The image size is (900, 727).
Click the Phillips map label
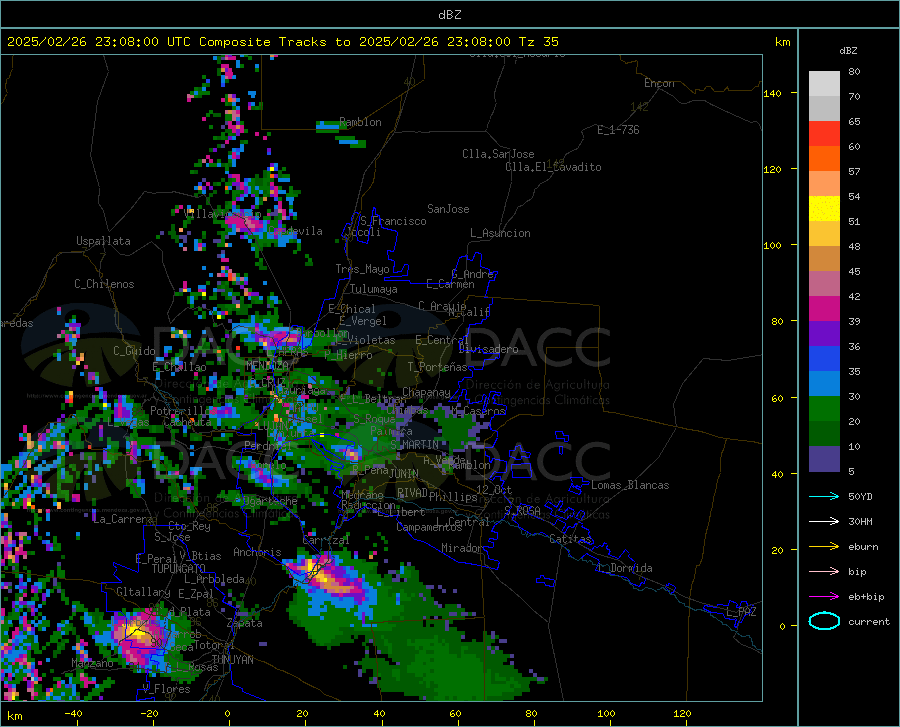point(453,496)
